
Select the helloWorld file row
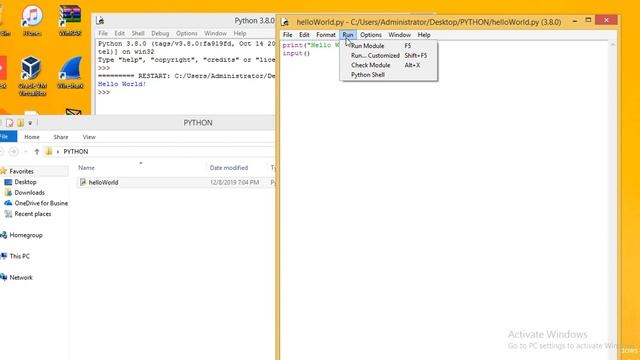pyautogui.click(x=176, y=182)
